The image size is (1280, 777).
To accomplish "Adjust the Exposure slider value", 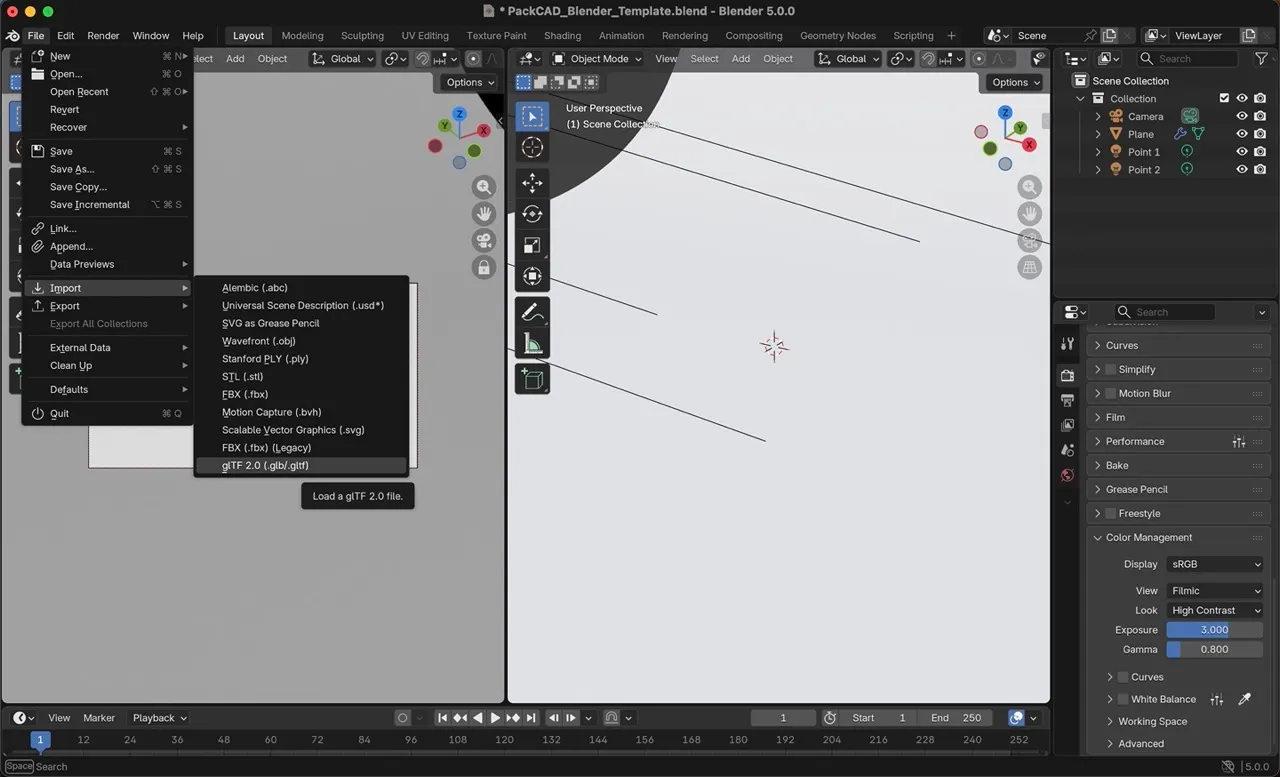I will pyautogui.click(x=1213, y=629).
